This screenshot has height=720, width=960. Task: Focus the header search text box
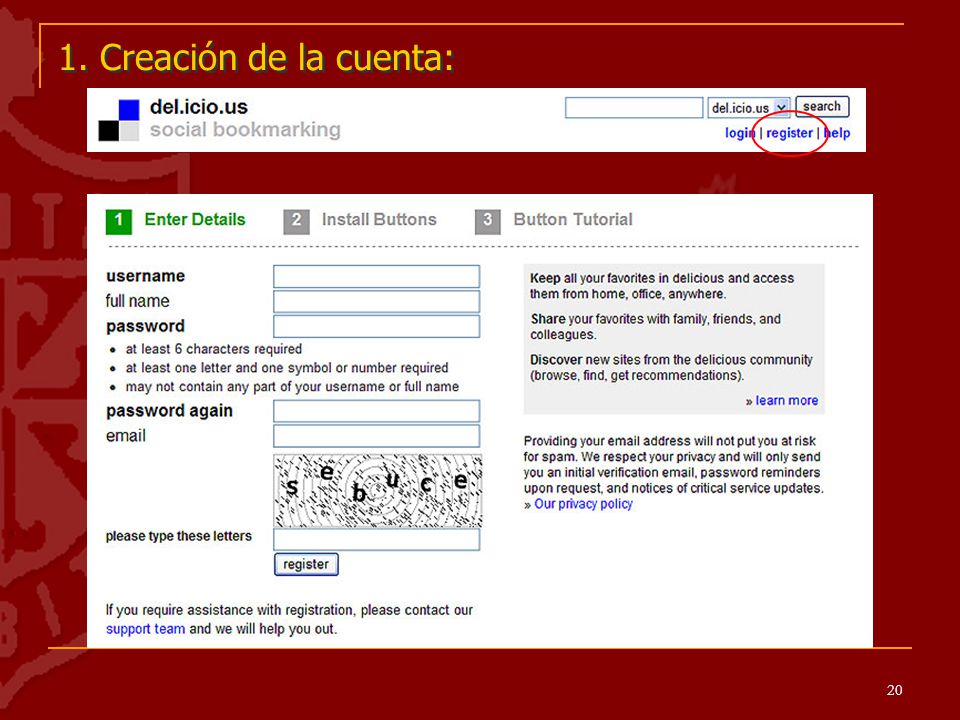[x=634, y=108]
